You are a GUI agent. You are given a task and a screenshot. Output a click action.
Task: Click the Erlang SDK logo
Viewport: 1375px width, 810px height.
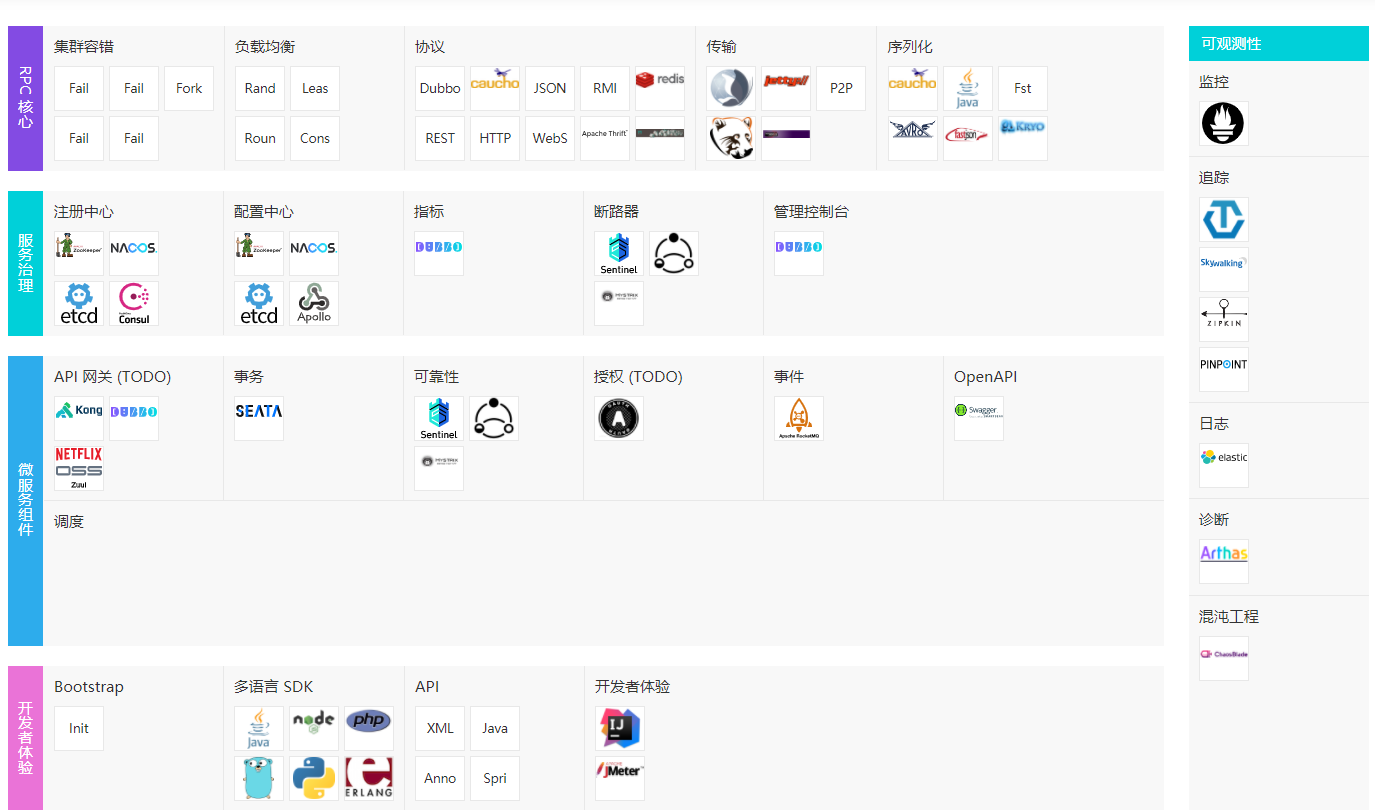tap(369, 778)
